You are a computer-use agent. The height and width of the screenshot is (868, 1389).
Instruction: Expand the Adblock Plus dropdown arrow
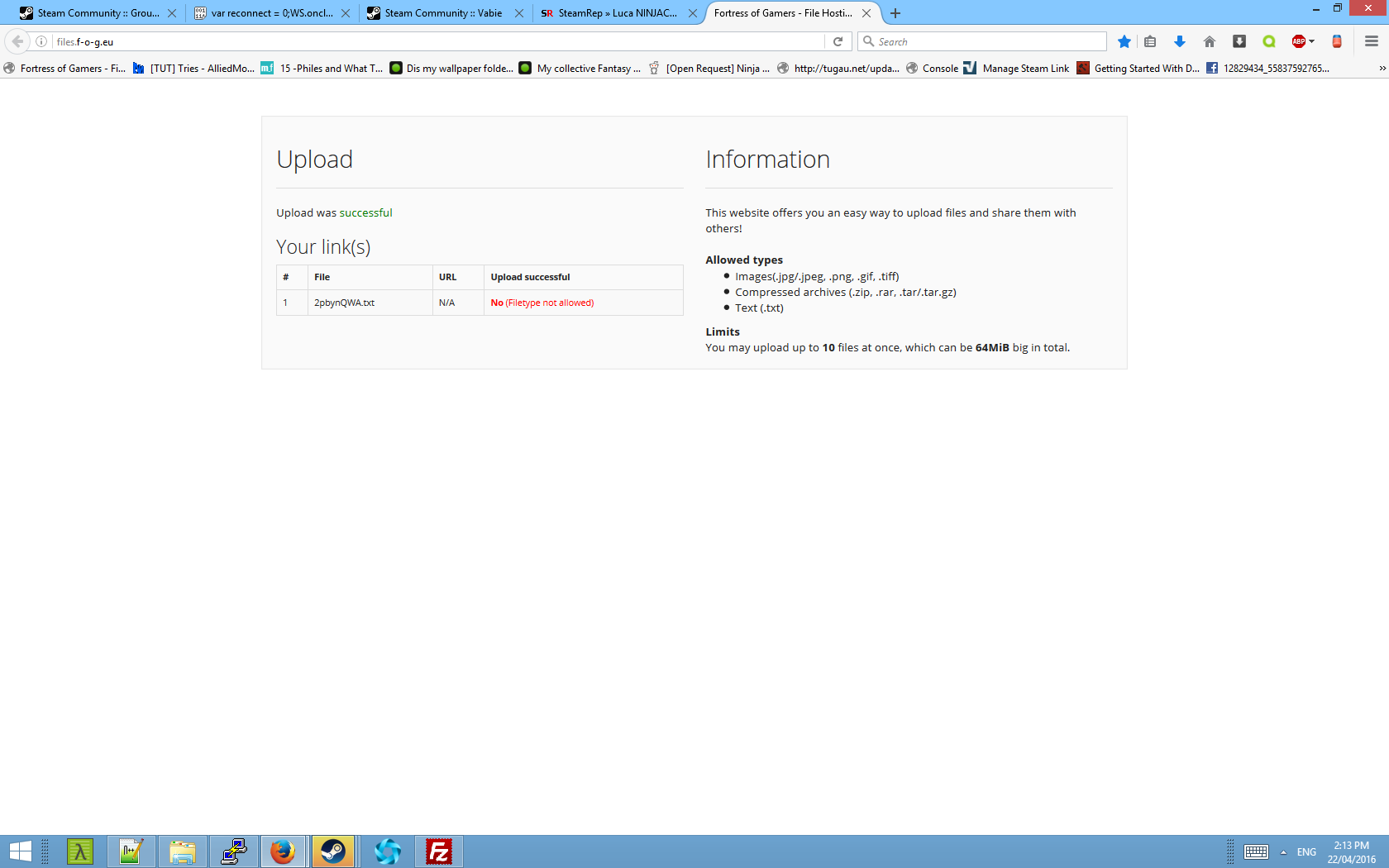point(1312,41)
